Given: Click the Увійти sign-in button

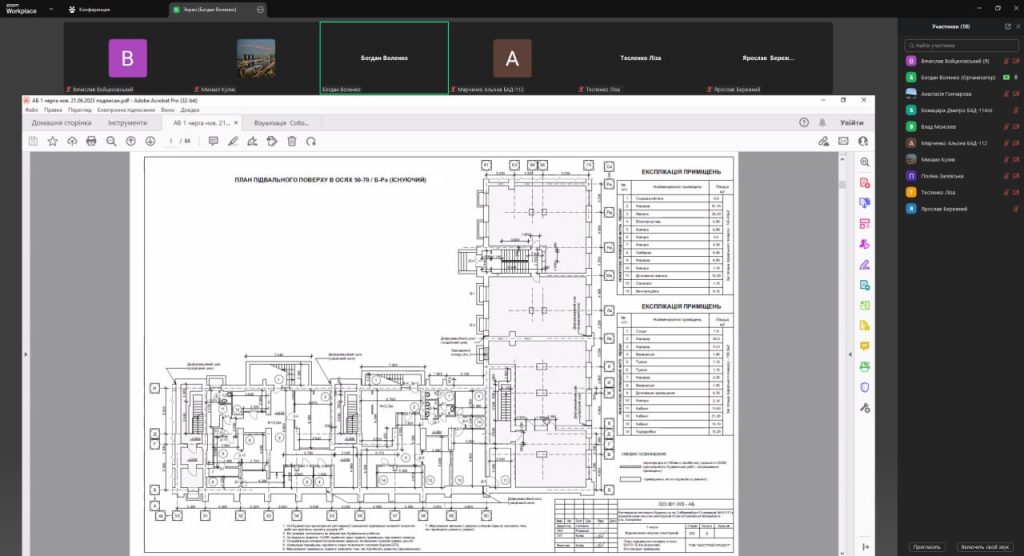Looking at the screenshot, I should tap(852, 122).
